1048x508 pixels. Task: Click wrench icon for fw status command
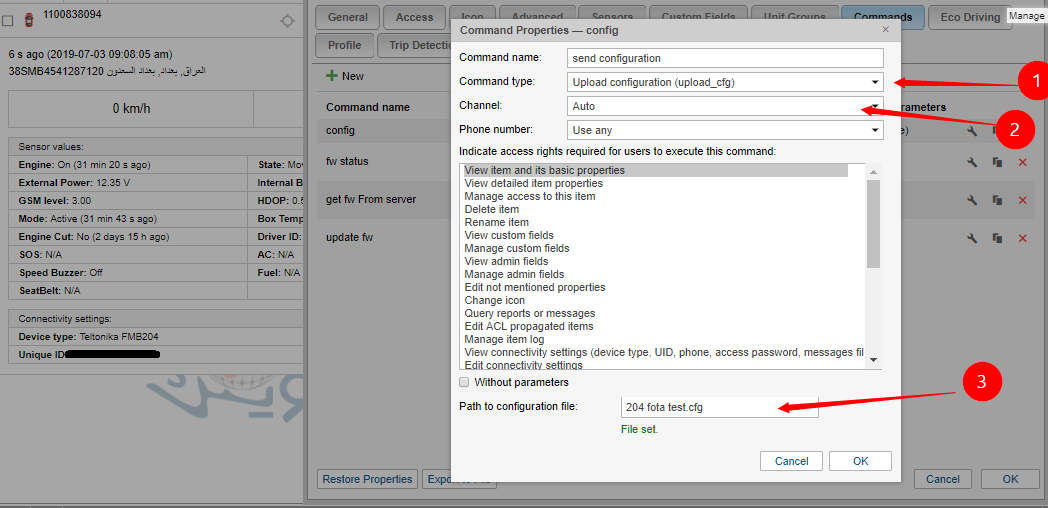[971, 162]
